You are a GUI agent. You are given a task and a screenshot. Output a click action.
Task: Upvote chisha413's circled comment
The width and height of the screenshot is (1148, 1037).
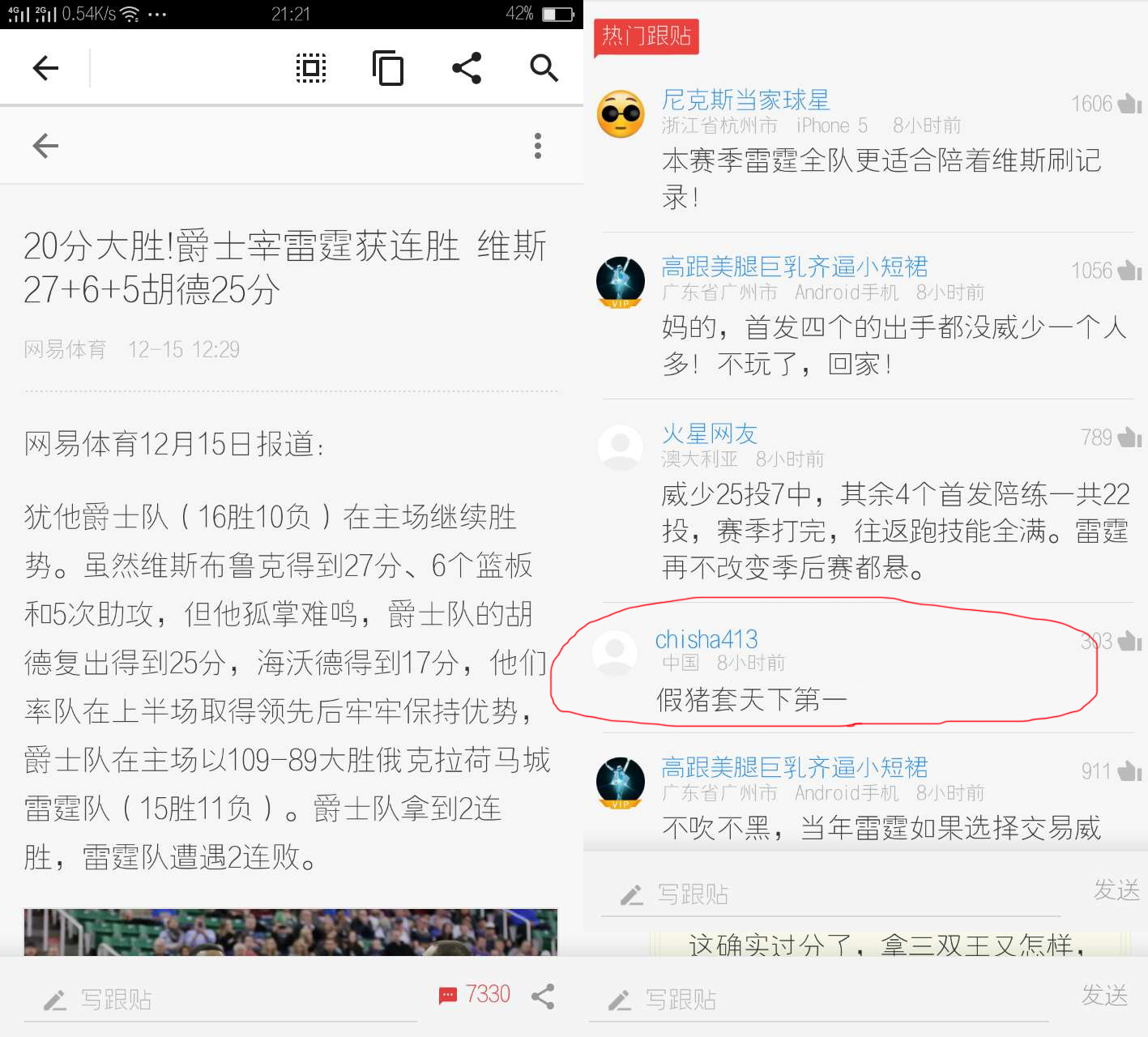pyautogui.click(x=1127, y=641)
